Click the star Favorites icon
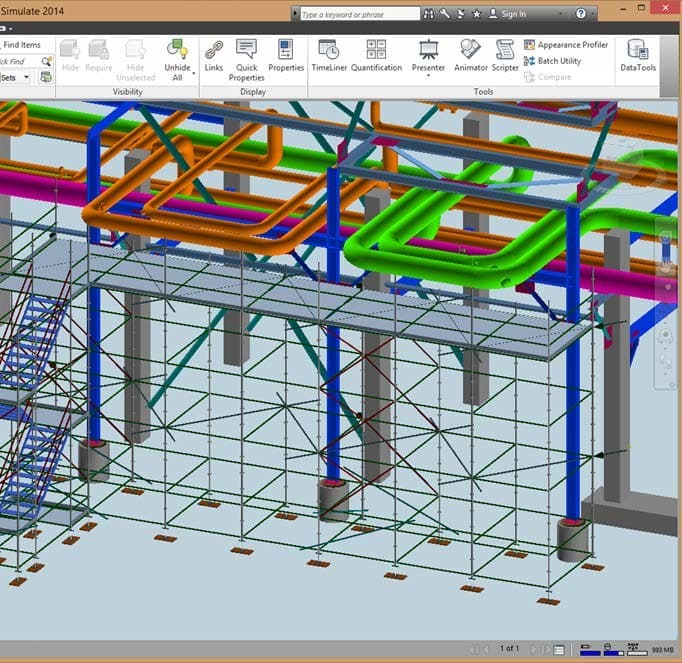This screenshot has height=663, width=682. click(x=477, y=14)
